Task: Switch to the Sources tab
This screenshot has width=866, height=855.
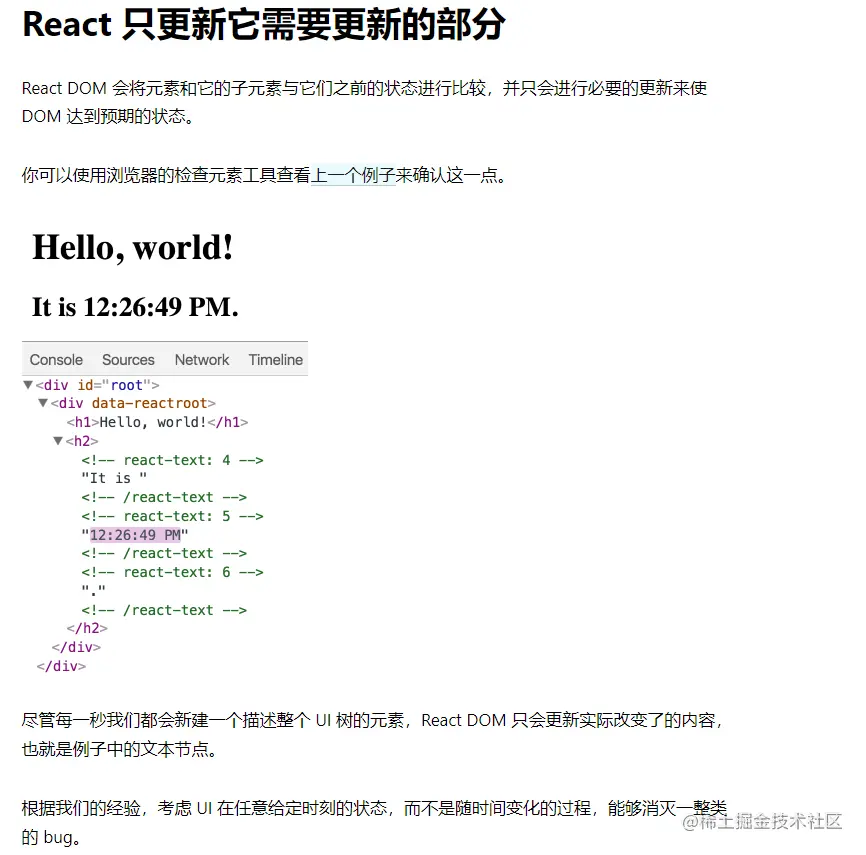Action: 128,360
